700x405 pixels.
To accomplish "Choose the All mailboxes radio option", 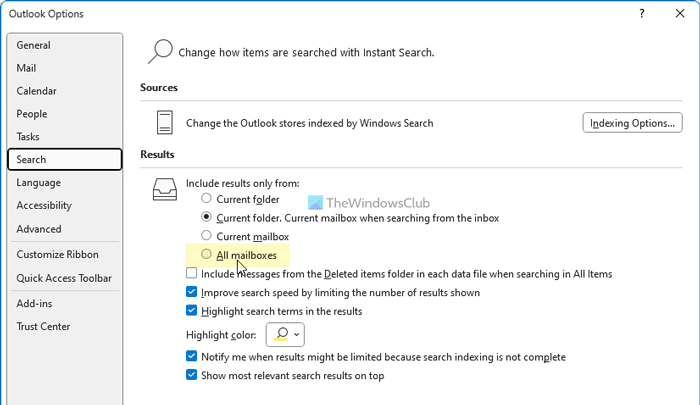I will (207, 255).
